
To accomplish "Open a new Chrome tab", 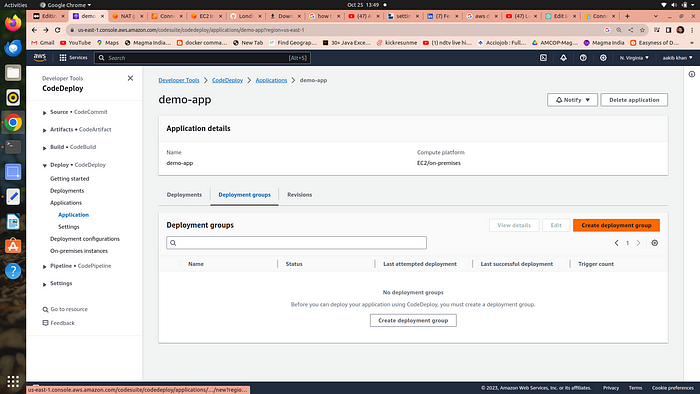I will 627,16.
